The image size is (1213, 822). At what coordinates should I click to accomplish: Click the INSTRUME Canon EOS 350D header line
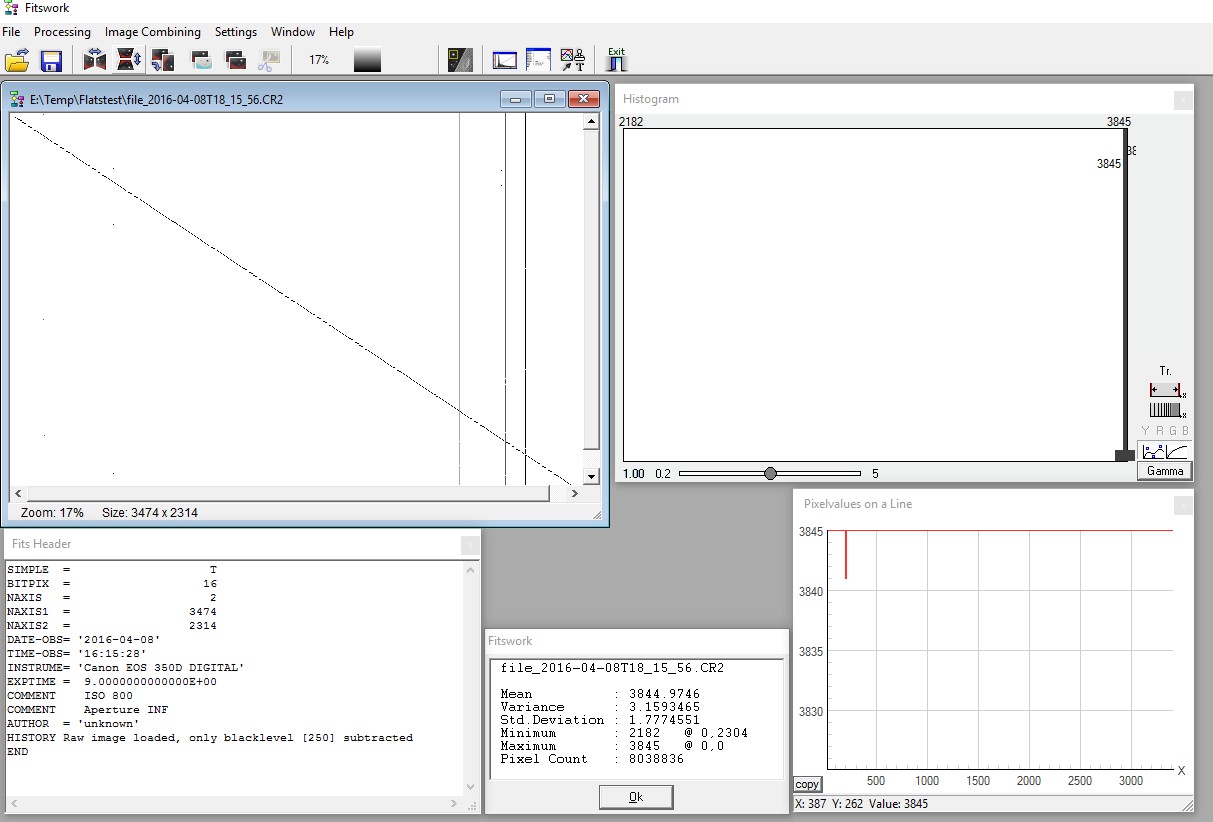(x=125, y=667)
